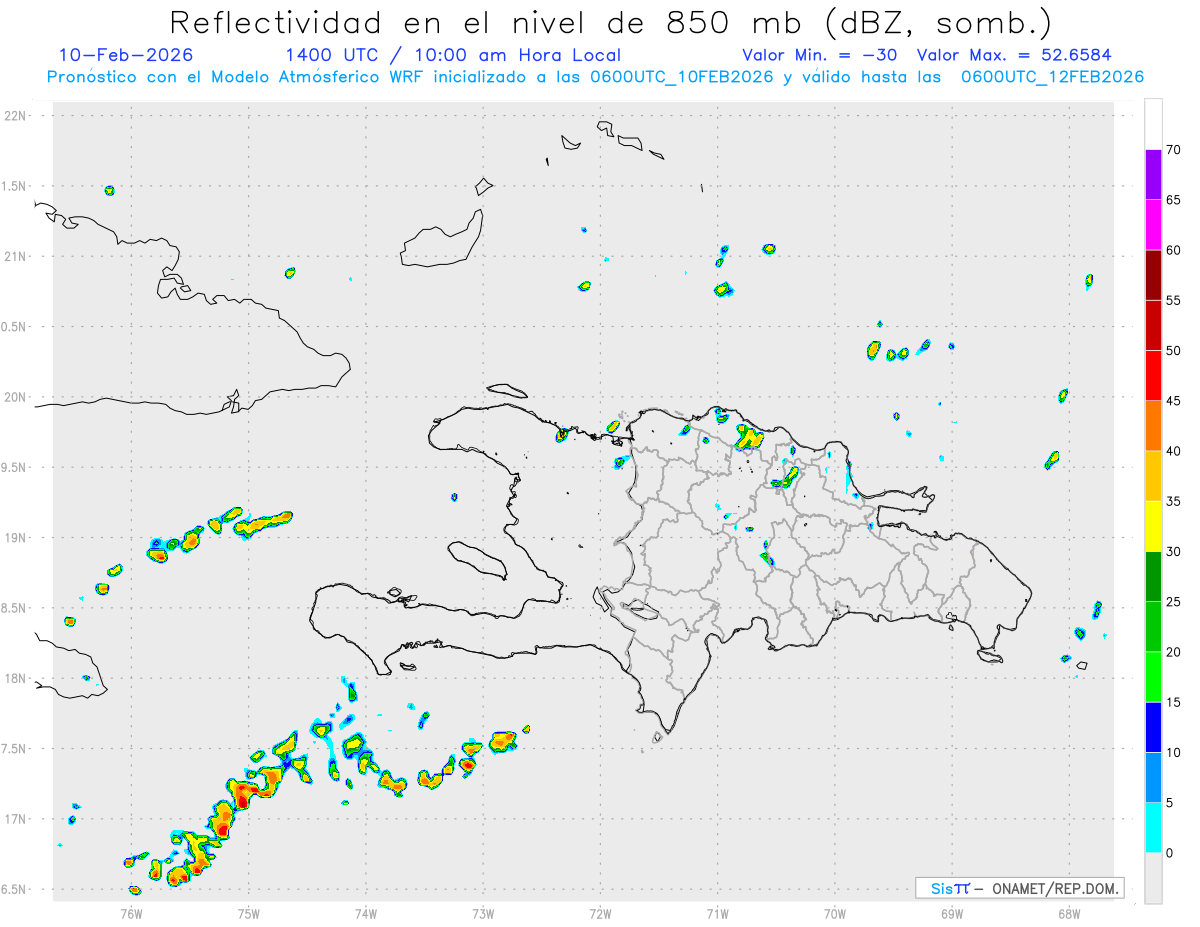Click the colorbar value '40'
The image size is (1200, 927).
[1174, 451]
